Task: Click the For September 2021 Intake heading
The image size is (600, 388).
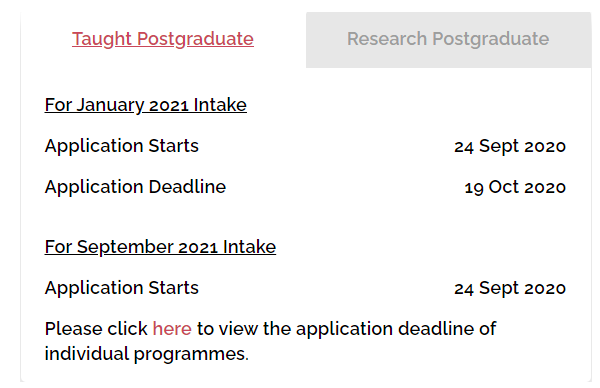Action: [160, 247]
